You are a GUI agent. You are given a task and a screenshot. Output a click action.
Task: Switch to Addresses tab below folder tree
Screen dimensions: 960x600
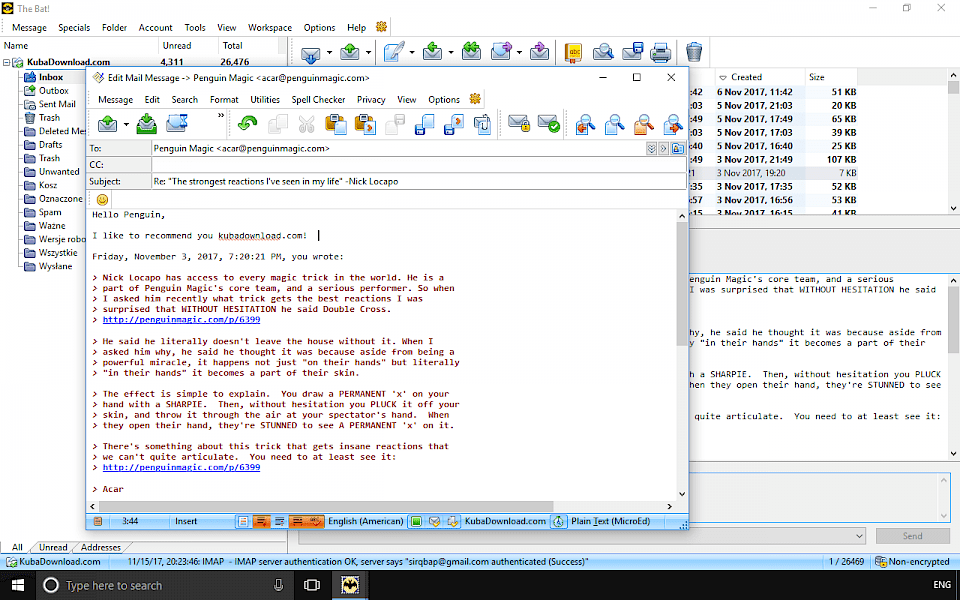point(101,547)
